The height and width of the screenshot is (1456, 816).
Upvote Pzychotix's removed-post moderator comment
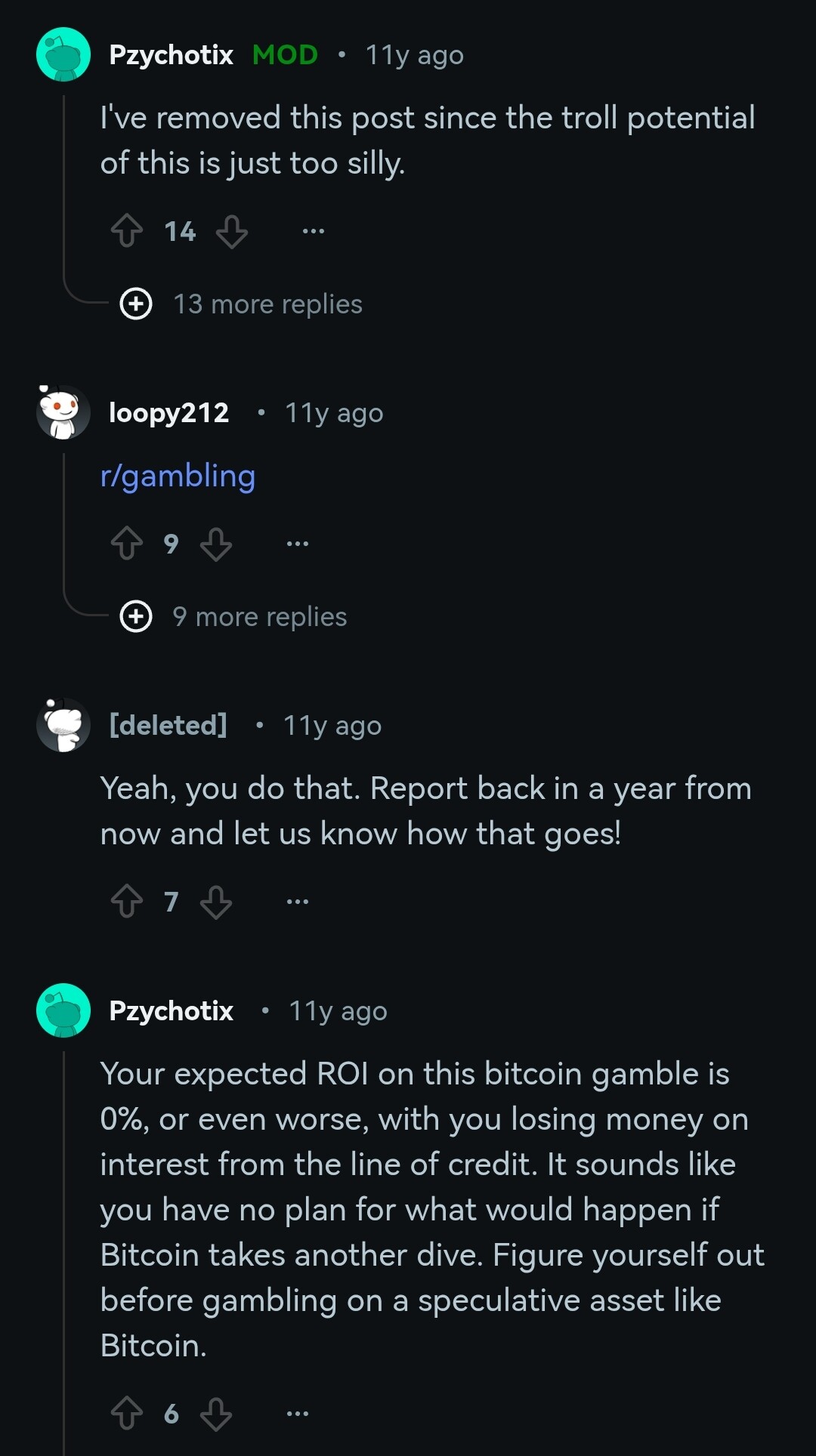pos(127,231)
